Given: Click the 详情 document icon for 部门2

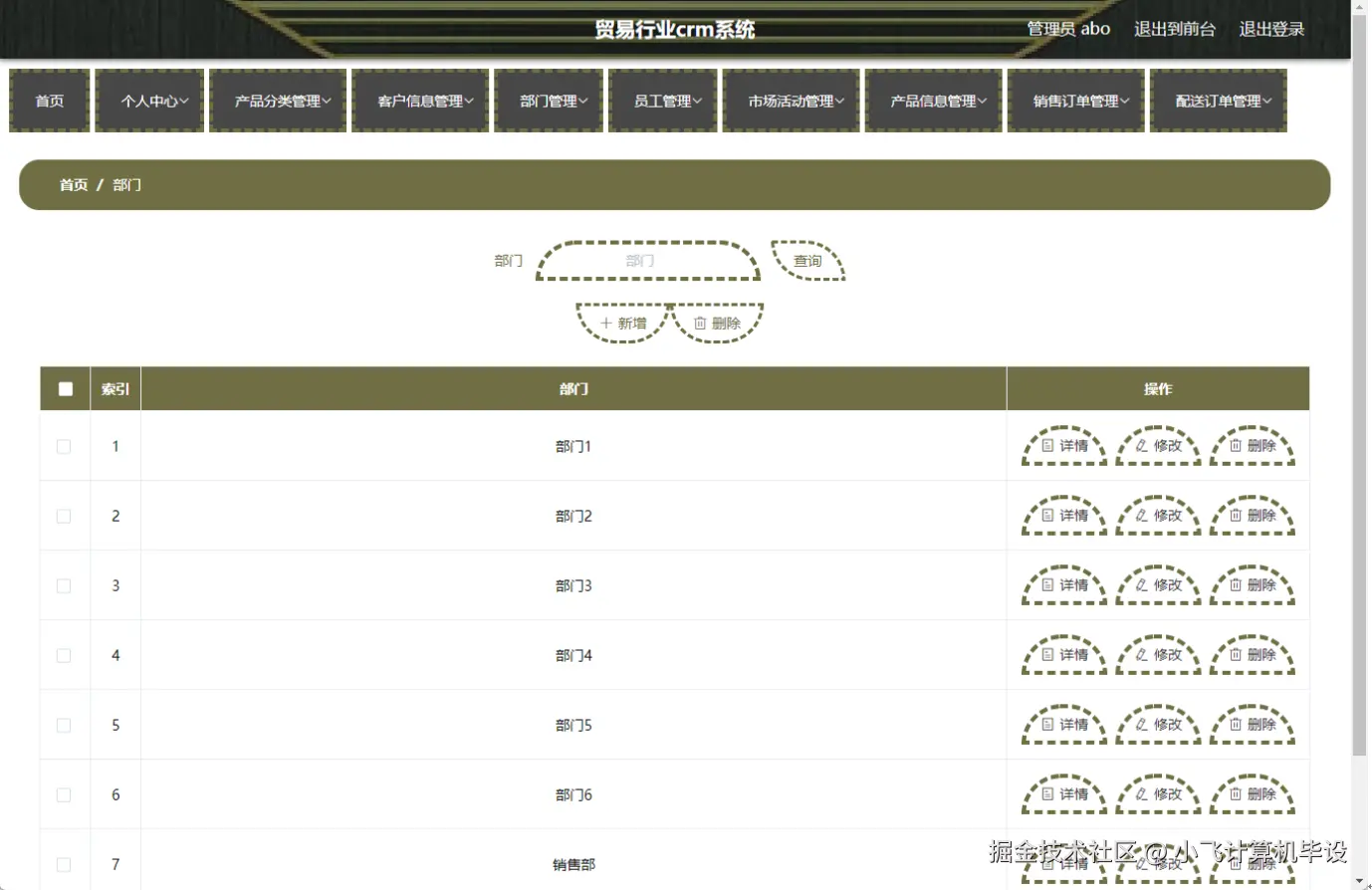Looking at the screenshot, I should click(1047, 516).
